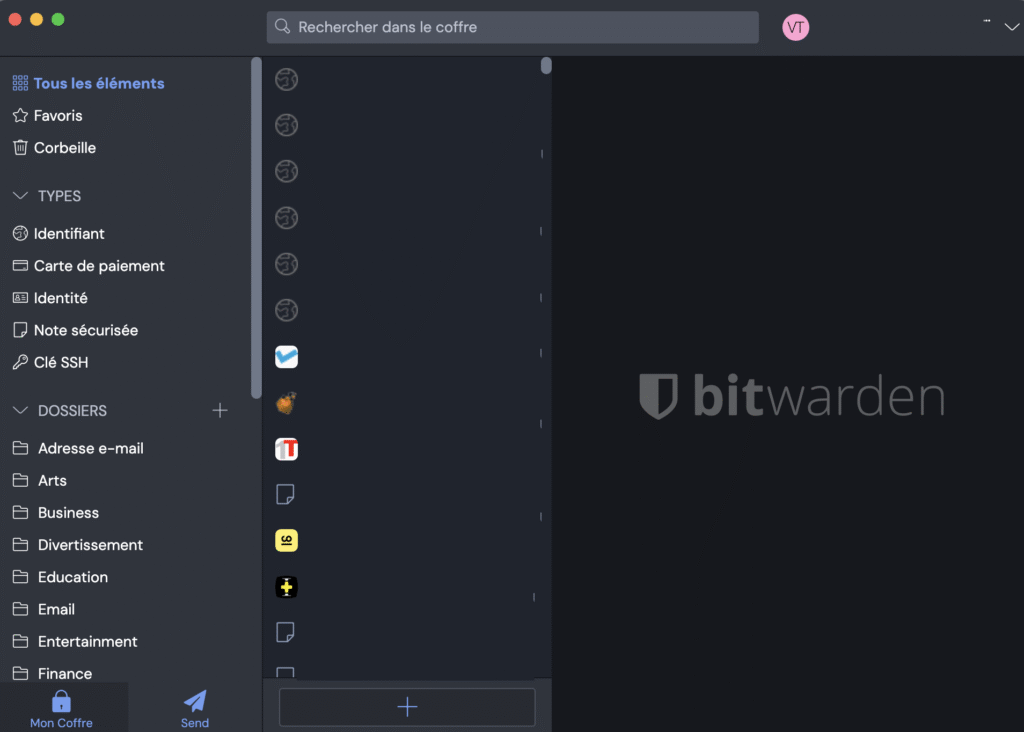
Task: Show Favoris starred items
Action: (48, 116)
